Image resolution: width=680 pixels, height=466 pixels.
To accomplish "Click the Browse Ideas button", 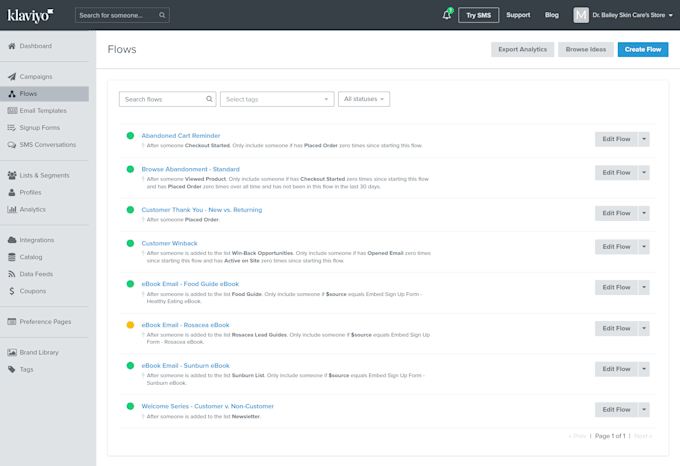I will point(586,49).
